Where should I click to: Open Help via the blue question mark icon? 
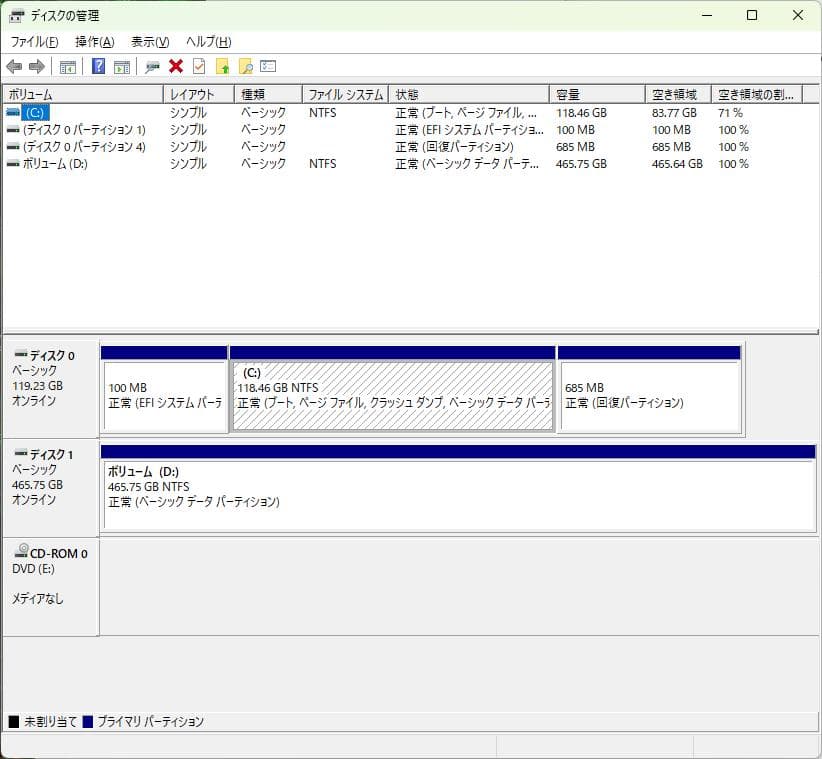98,67
